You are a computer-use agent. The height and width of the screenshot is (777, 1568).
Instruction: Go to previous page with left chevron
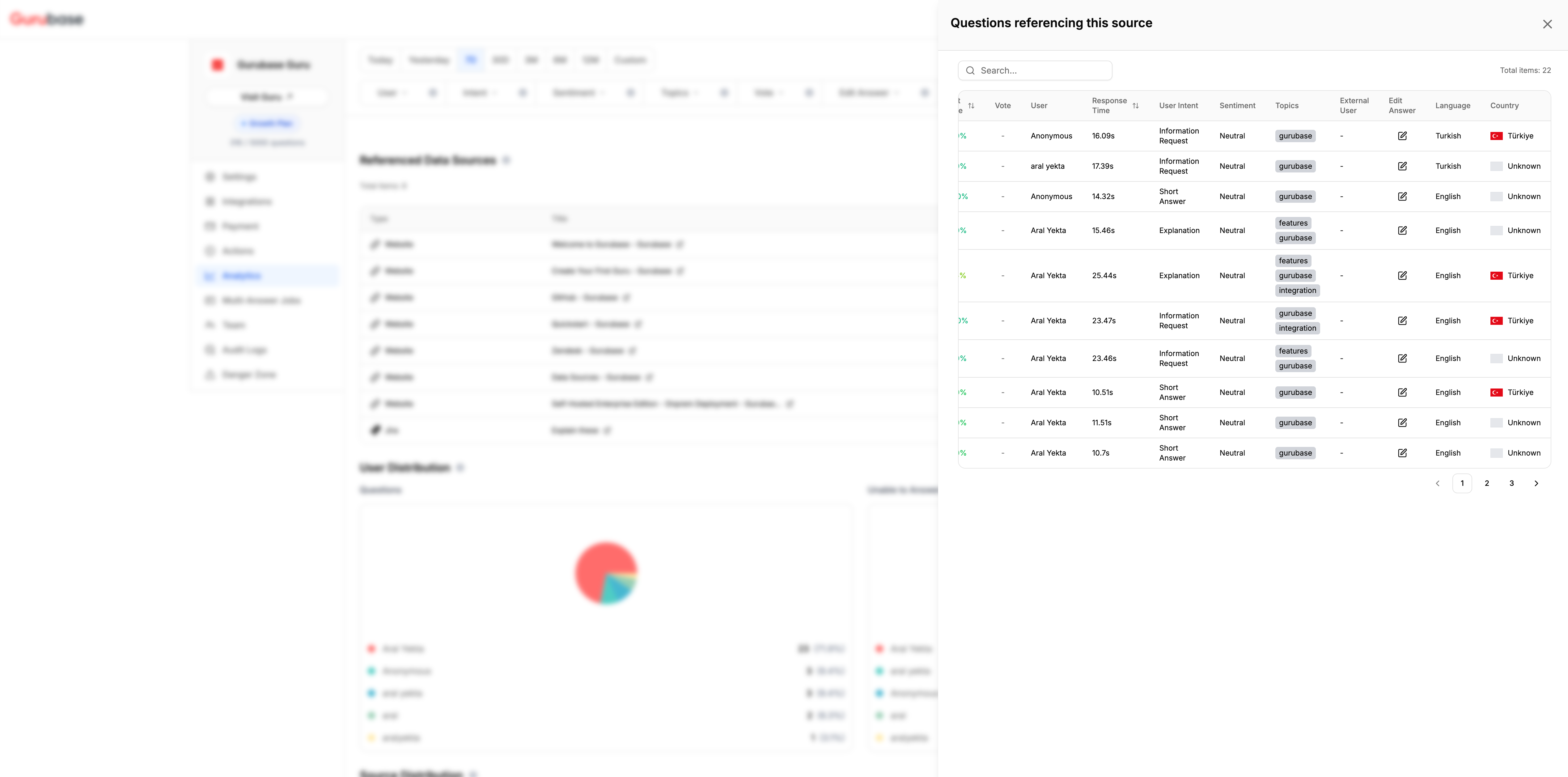(x=1437, y=483)
